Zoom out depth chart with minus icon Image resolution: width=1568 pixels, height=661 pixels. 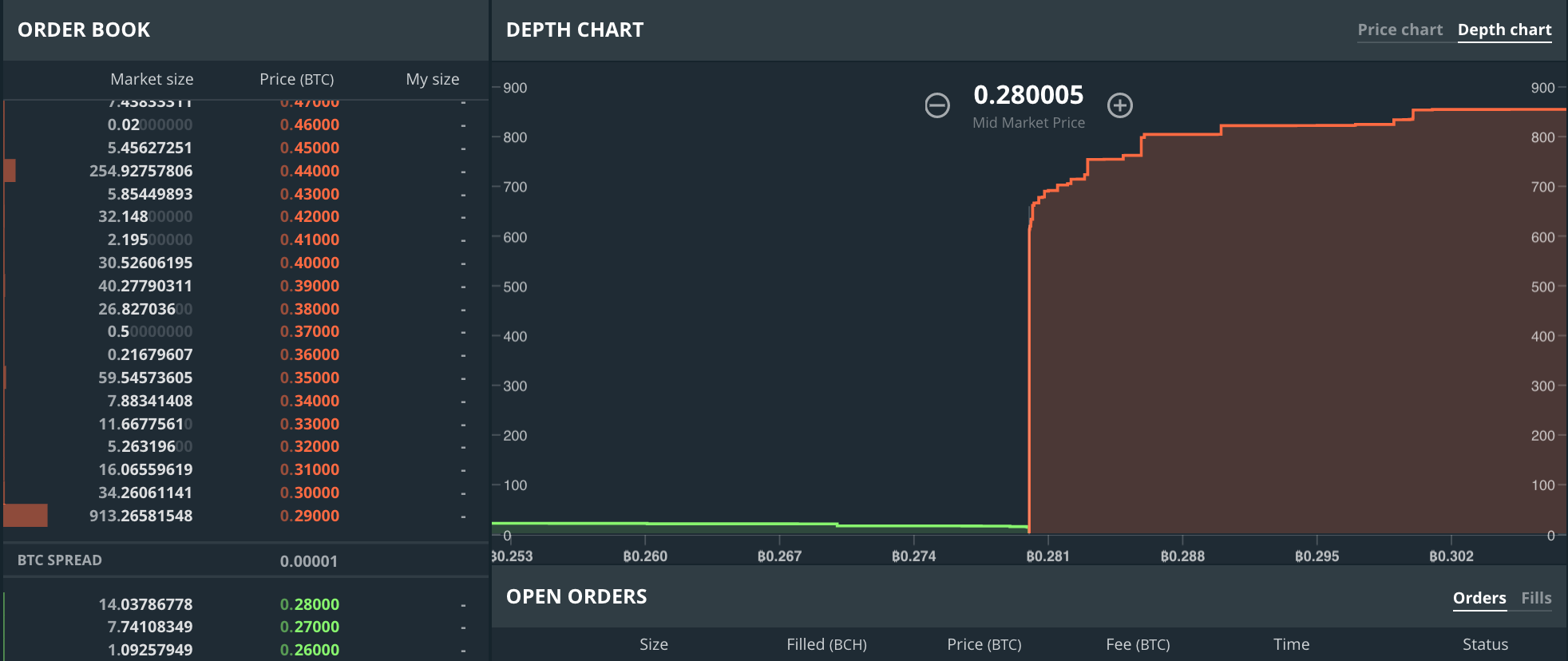coord(937,105)
